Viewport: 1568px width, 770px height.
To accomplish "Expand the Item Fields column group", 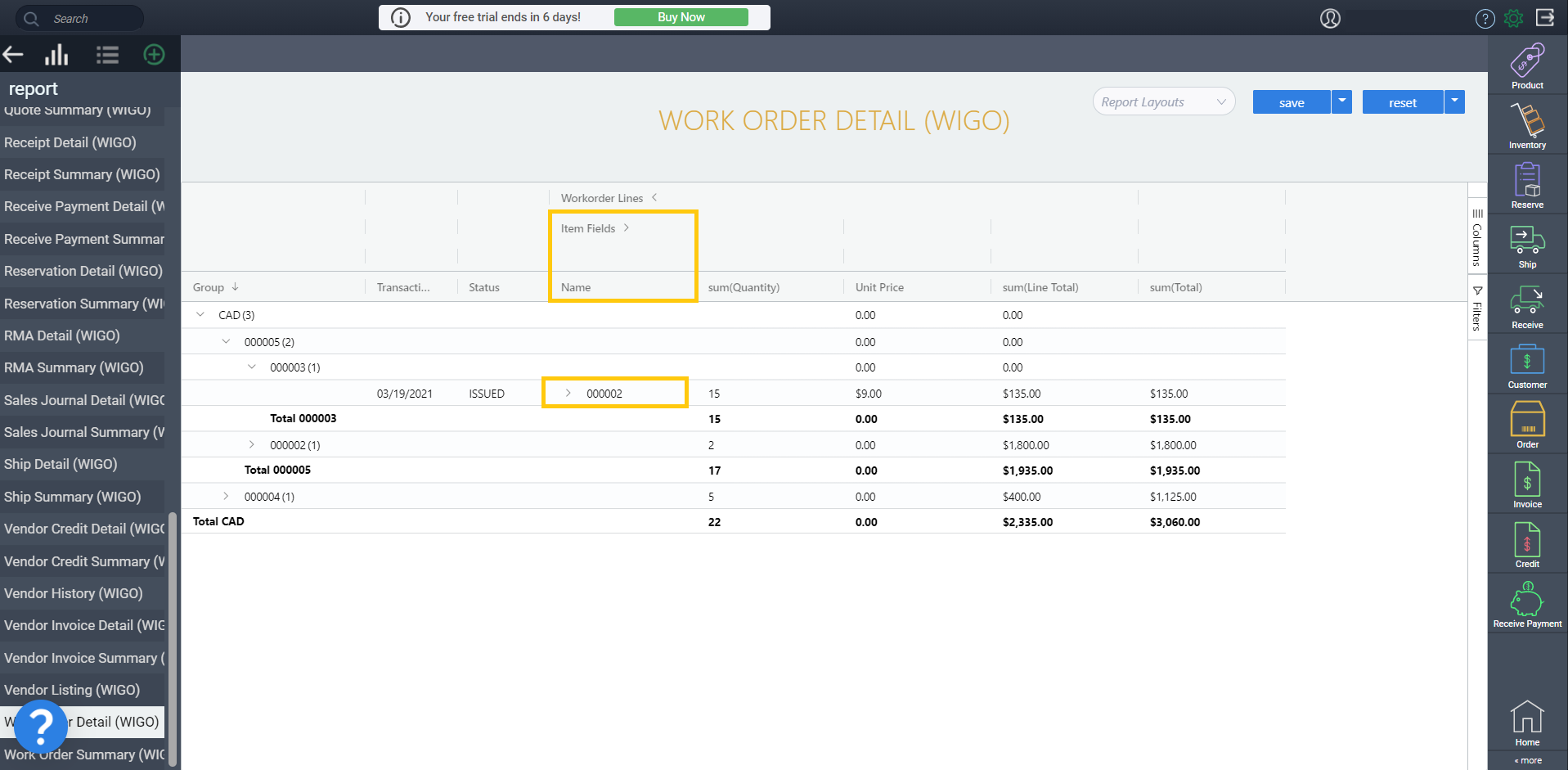I will (x=627, y=227).
